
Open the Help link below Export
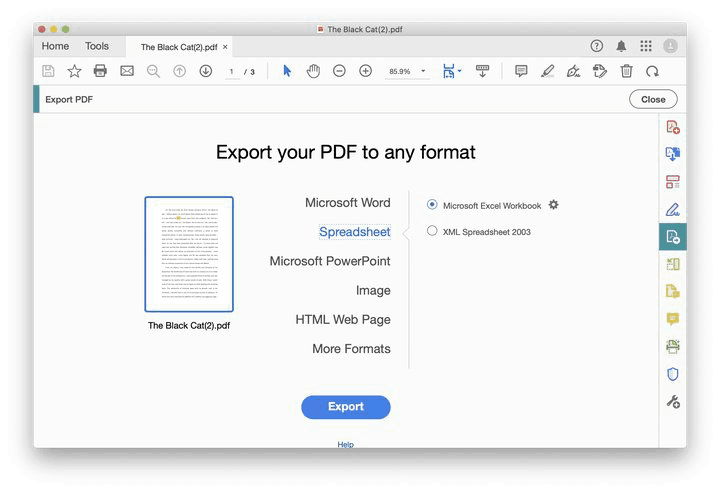click(345, 444)
